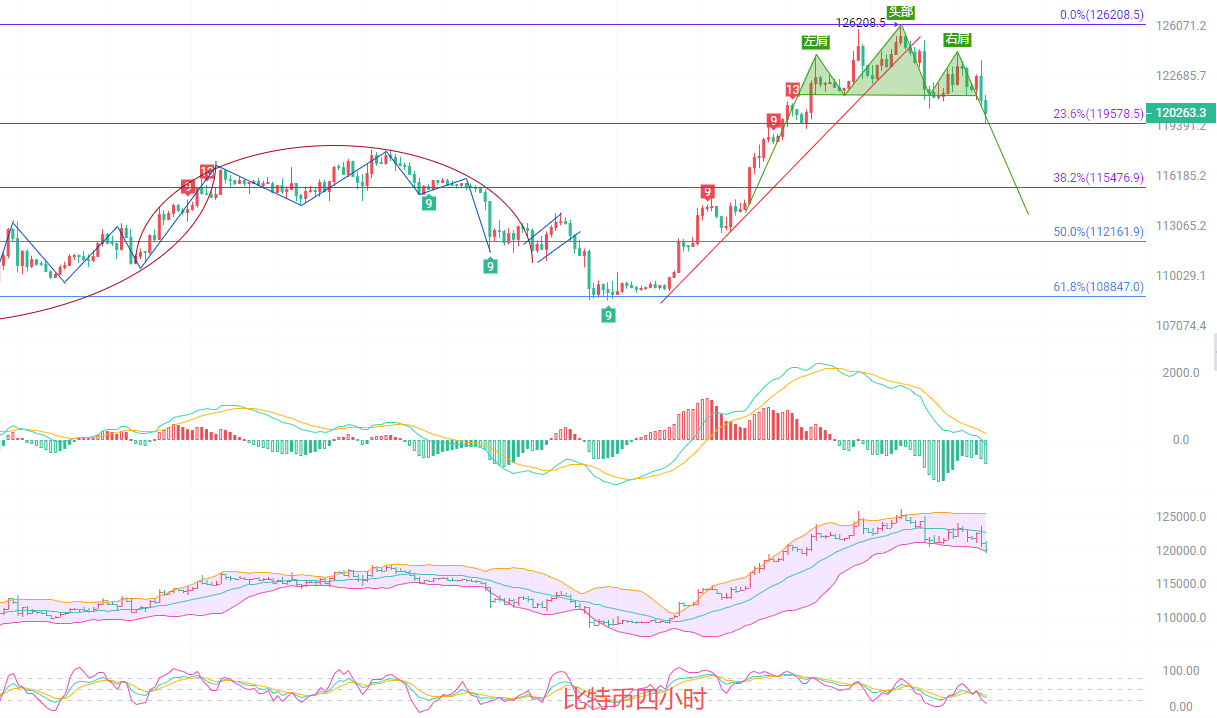
Task: Click the 50.0%(112161.9) Fibonacci label
Action: (x=1098, y=232)
